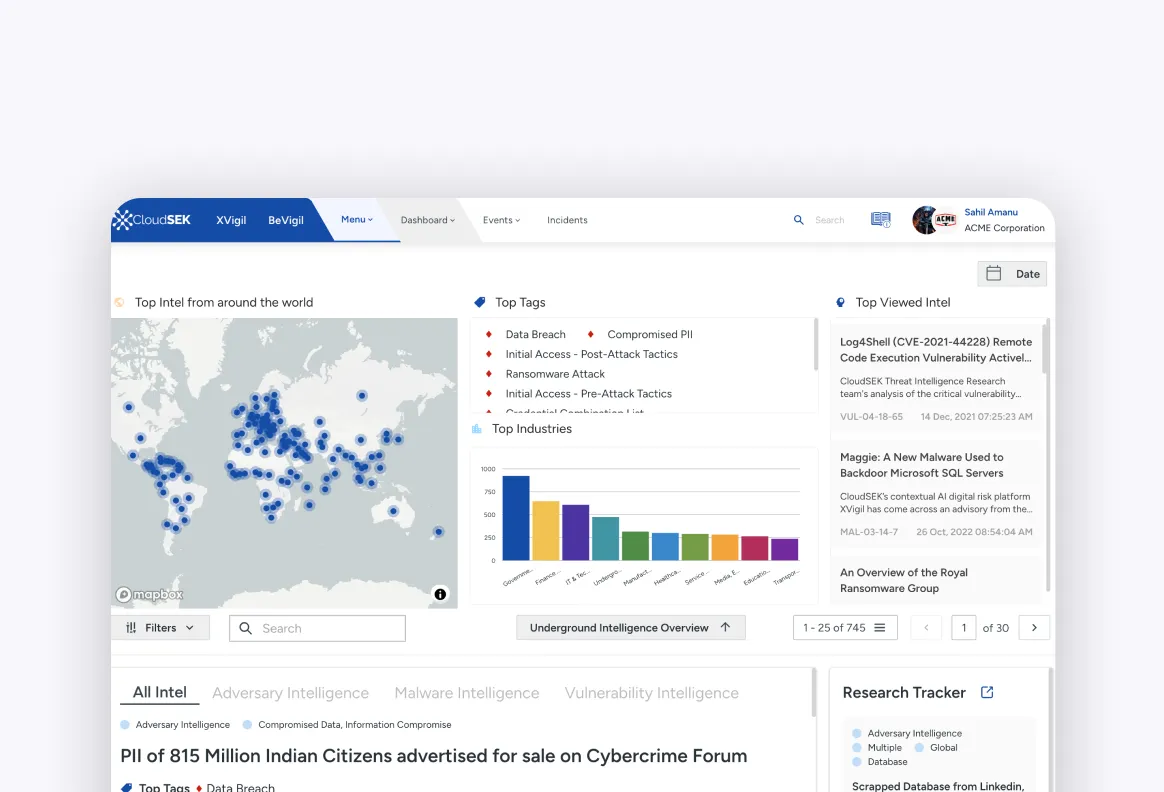
Task: Select Initial Access - Post-Attack Tactics tag
Action: pyautogui.click(x=592, y=355)
